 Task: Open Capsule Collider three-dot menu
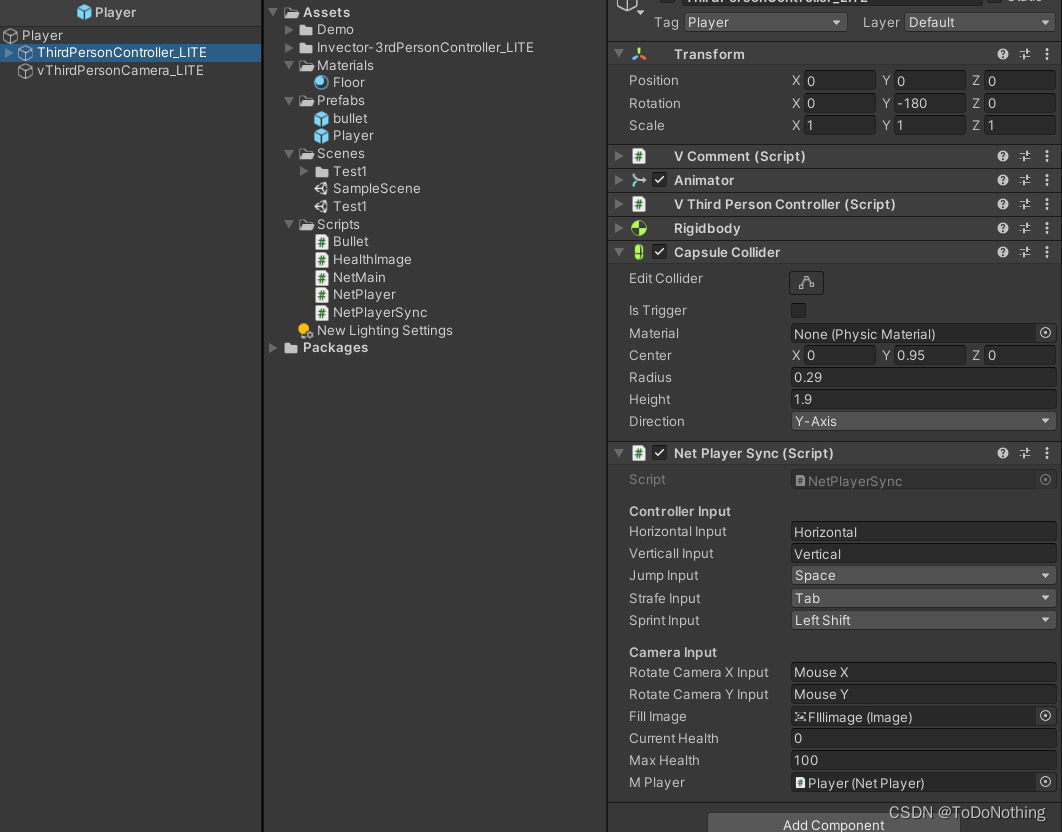1047,252
